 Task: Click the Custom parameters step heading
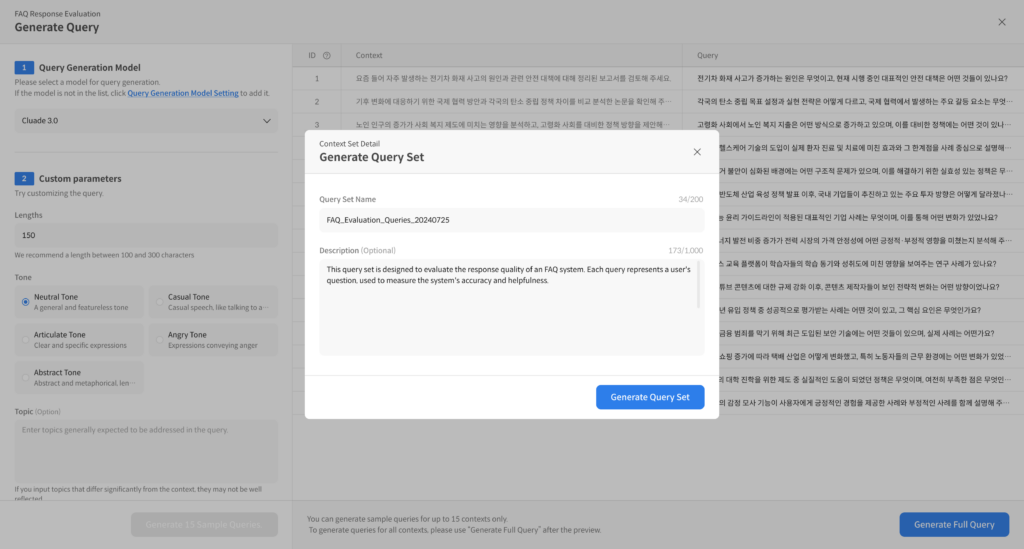pos(80,178)
